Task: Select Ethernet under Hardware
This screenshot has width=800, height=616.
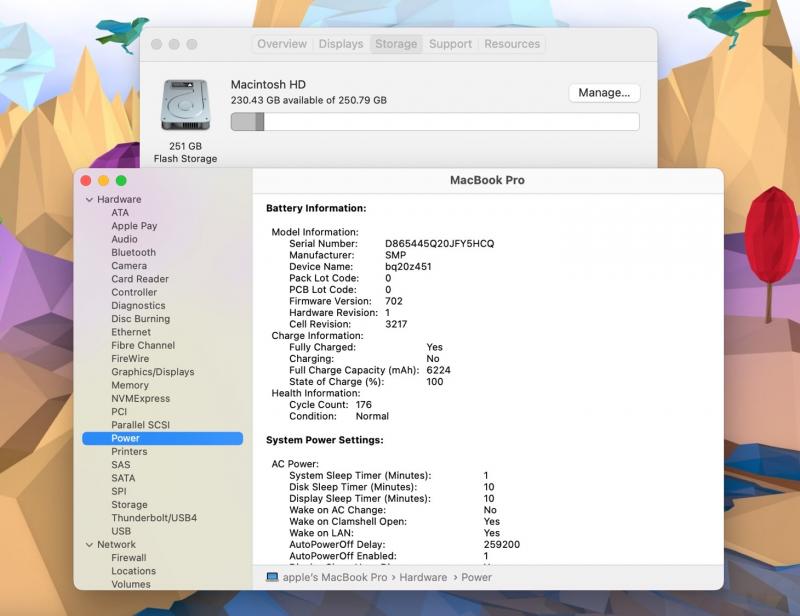Action: pyautogui.click(x=131, y=332)
